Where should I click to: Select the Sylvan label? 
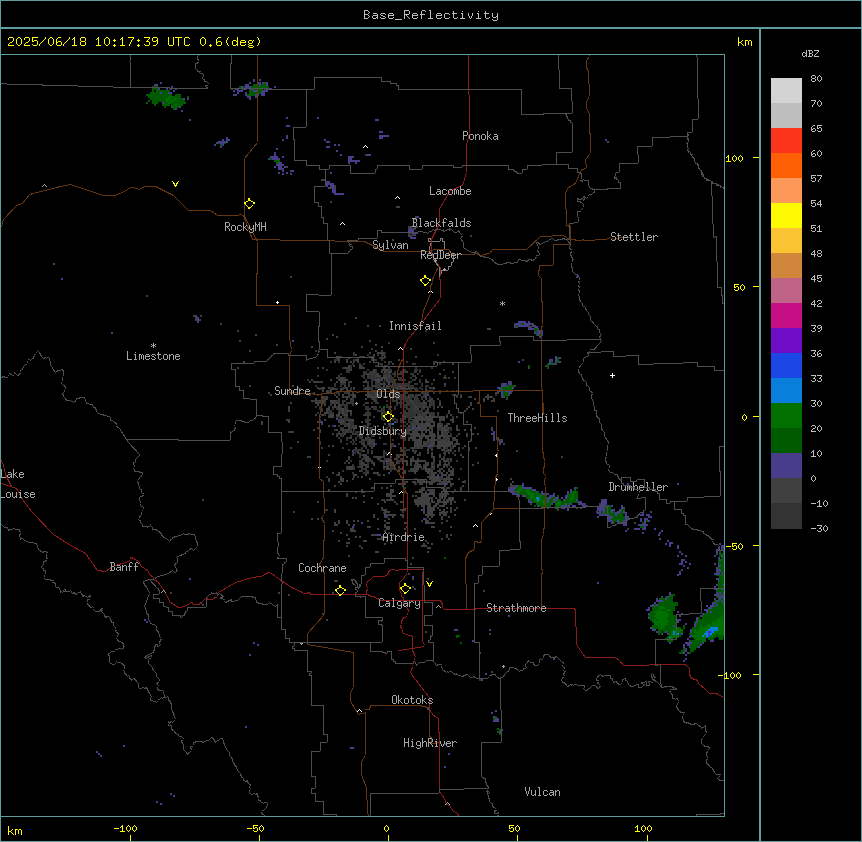tap(390, 245)
